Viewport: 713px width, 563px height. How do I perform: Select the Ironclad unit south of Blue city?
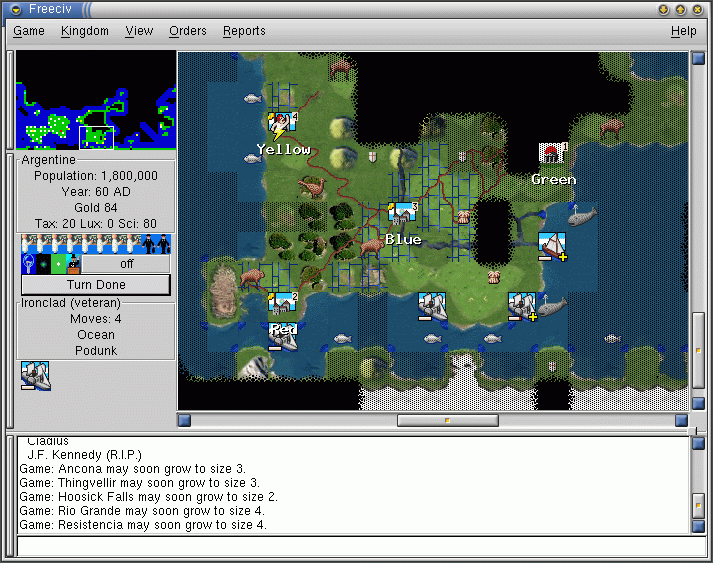(x=432, y=307)
